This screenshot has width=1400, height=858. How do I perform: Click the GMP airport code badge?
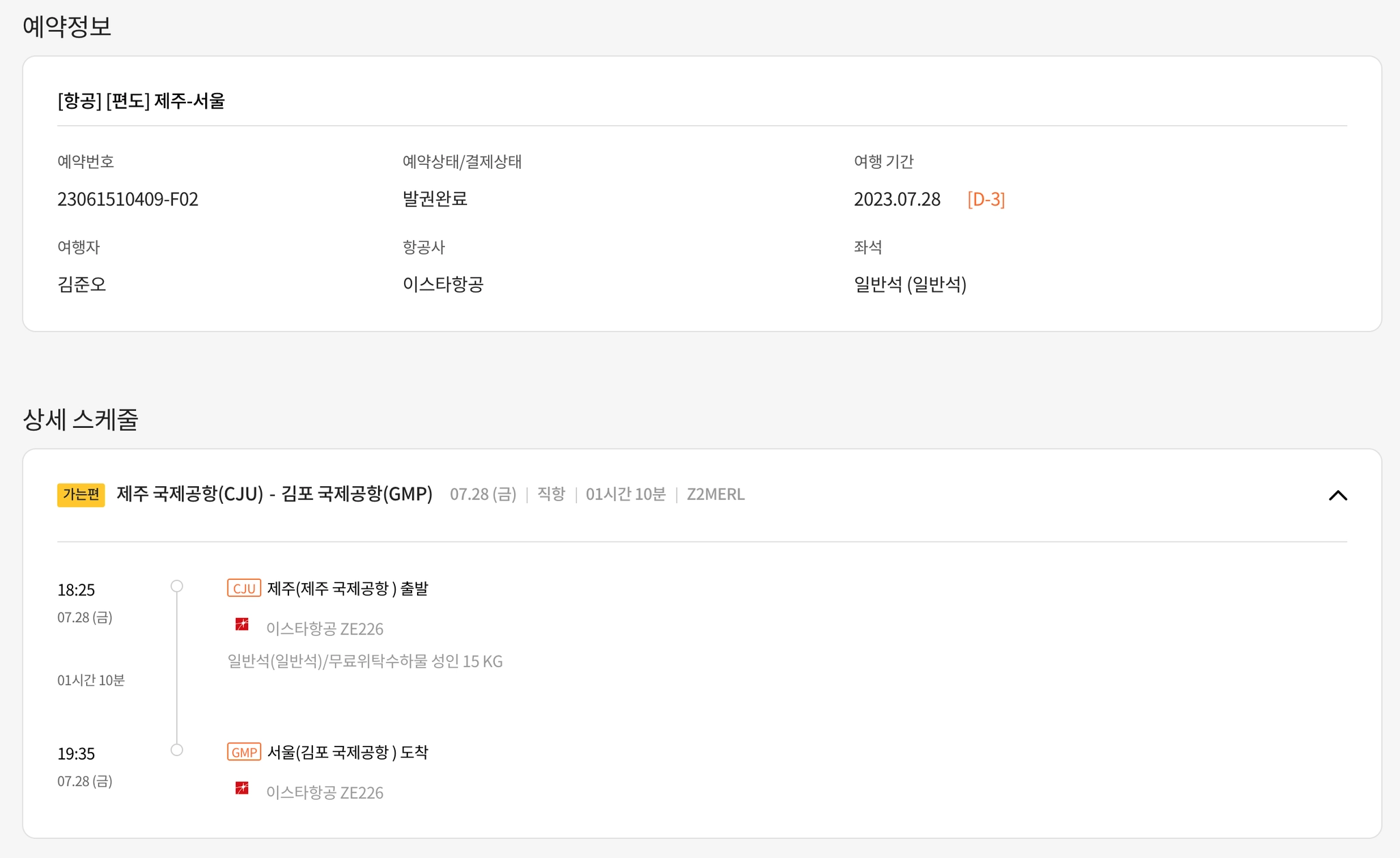coord(244,753)
